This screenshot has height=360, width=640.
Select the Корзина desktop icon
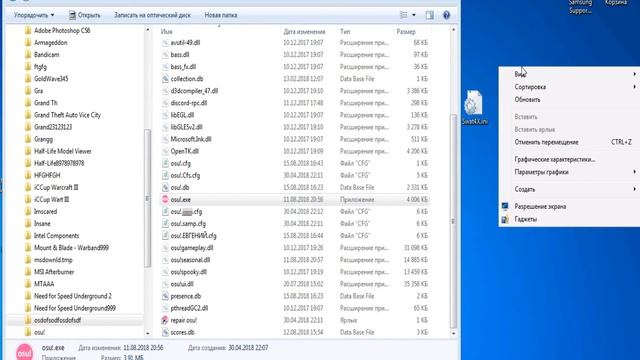pyautogui.click(x=616, y=2)
